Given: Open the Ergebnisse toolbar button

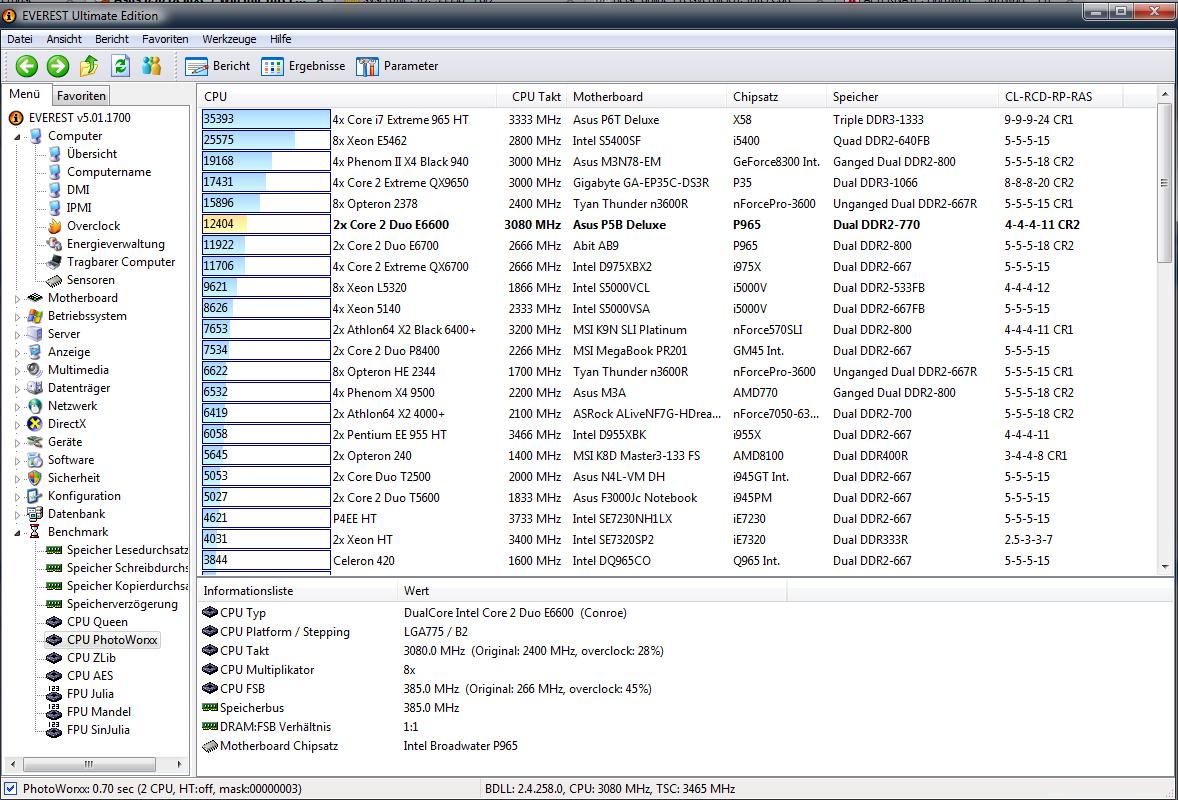Looking at the screenshot, I should [x=304, y=66].
